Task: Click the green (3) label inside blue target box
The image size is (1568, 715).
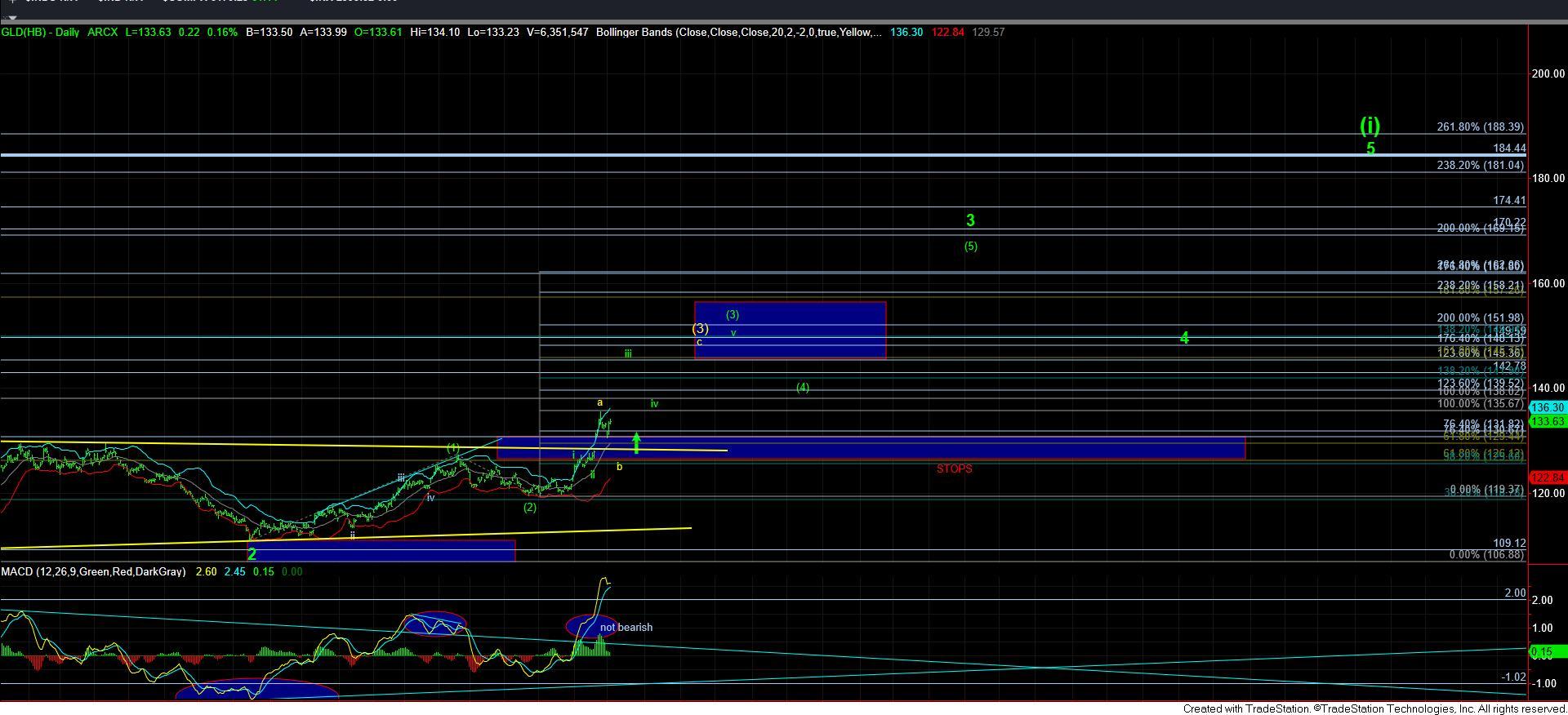Action: pos(733,314)
